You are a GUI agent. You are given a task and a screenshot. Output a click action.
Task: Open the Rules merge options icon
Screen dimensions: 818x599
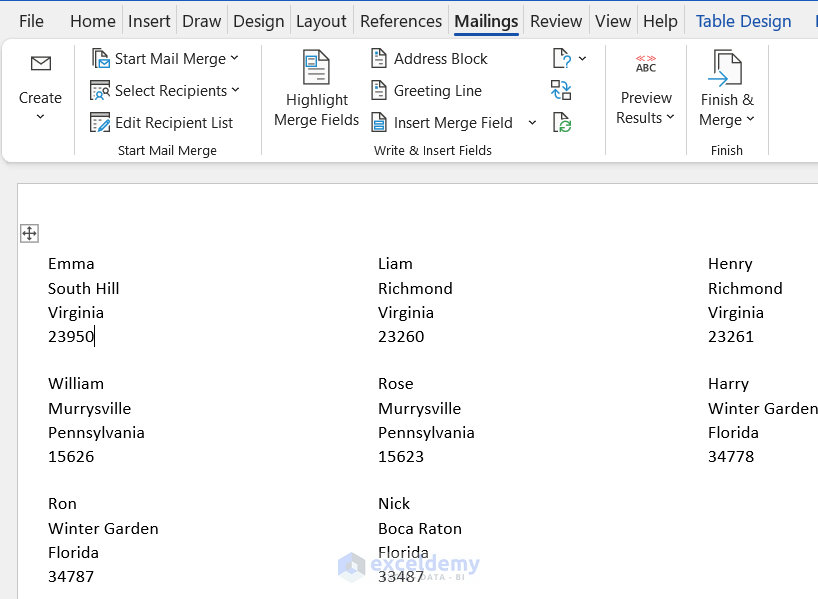[x=560, y=58]
